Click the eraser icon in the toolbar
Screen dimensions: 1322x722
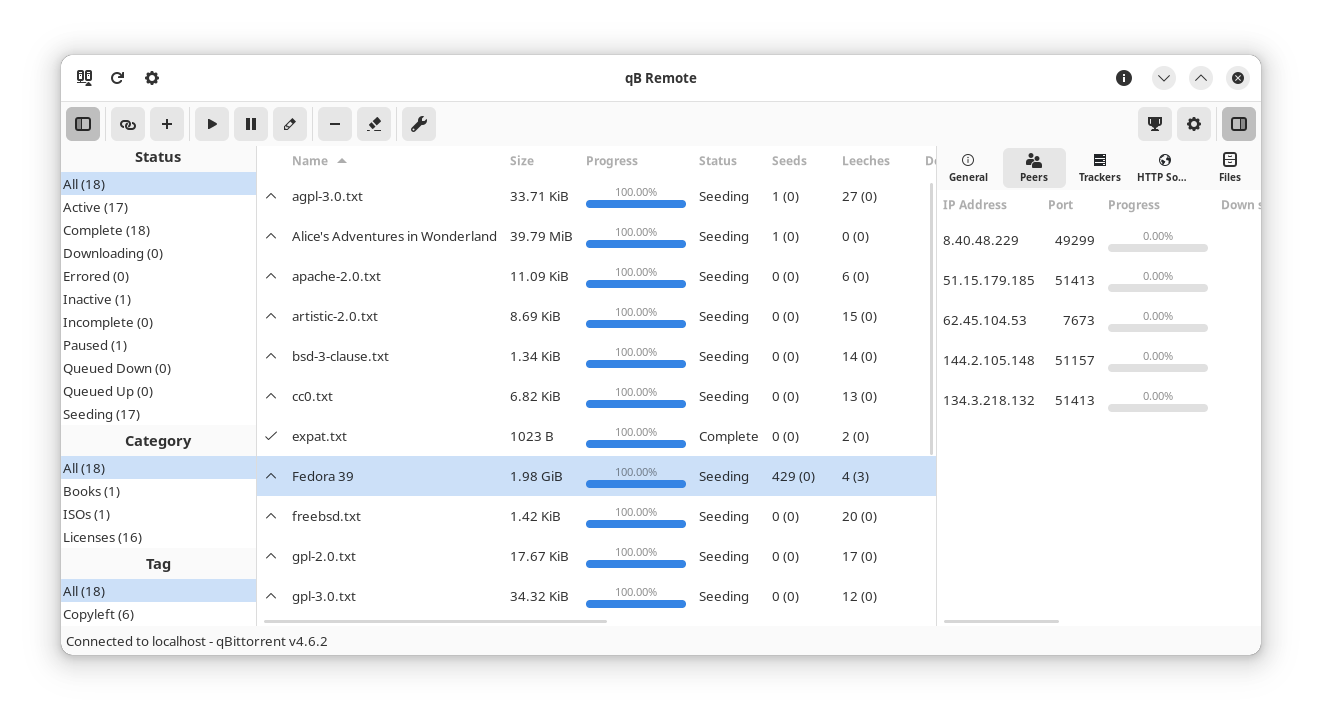click(x=374, y=124)
